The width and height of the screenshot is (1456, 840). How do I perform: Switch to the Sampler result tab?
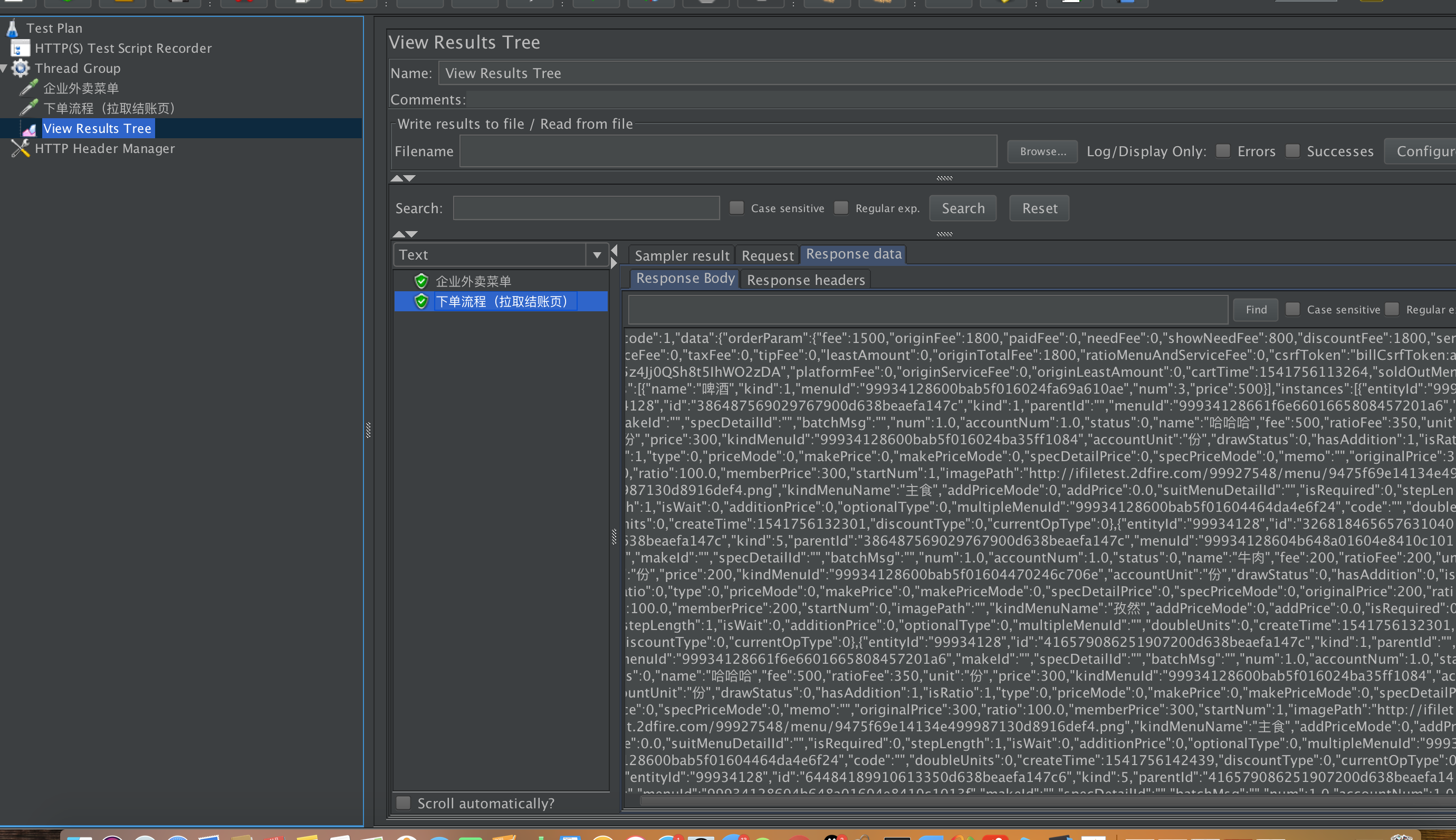pos(682,255)
